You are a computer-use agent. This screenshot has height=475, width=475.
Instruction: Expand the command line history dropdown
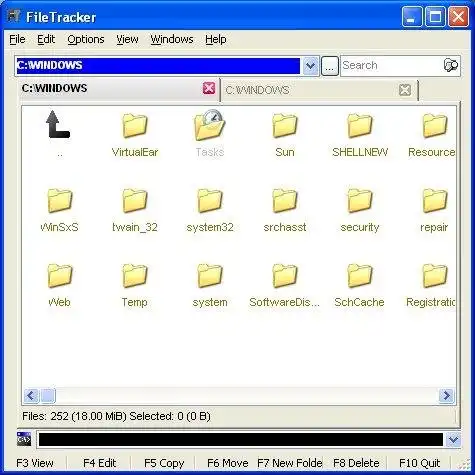pos(453,440)
